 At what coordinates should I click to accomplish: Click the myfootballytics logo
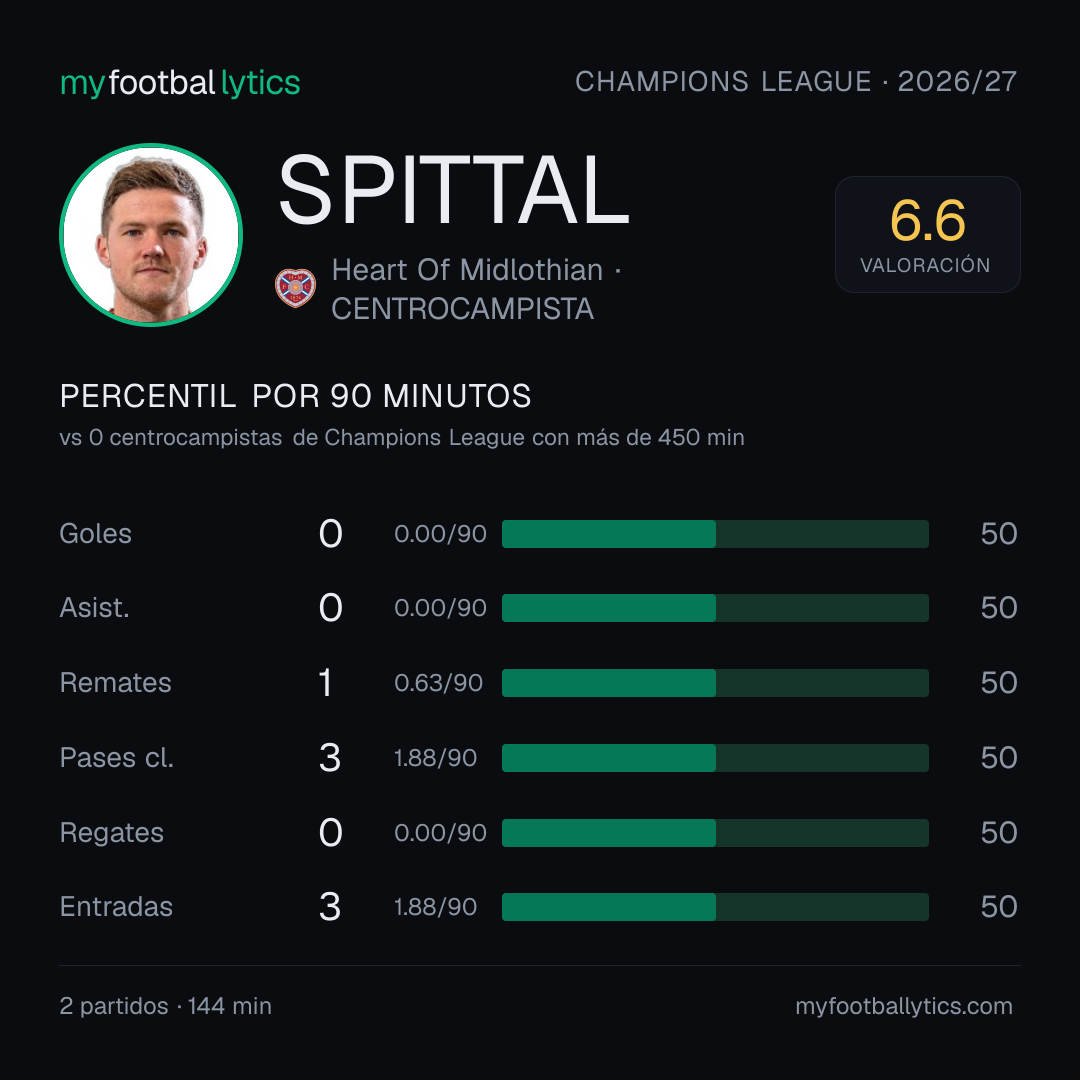point(180,83)
